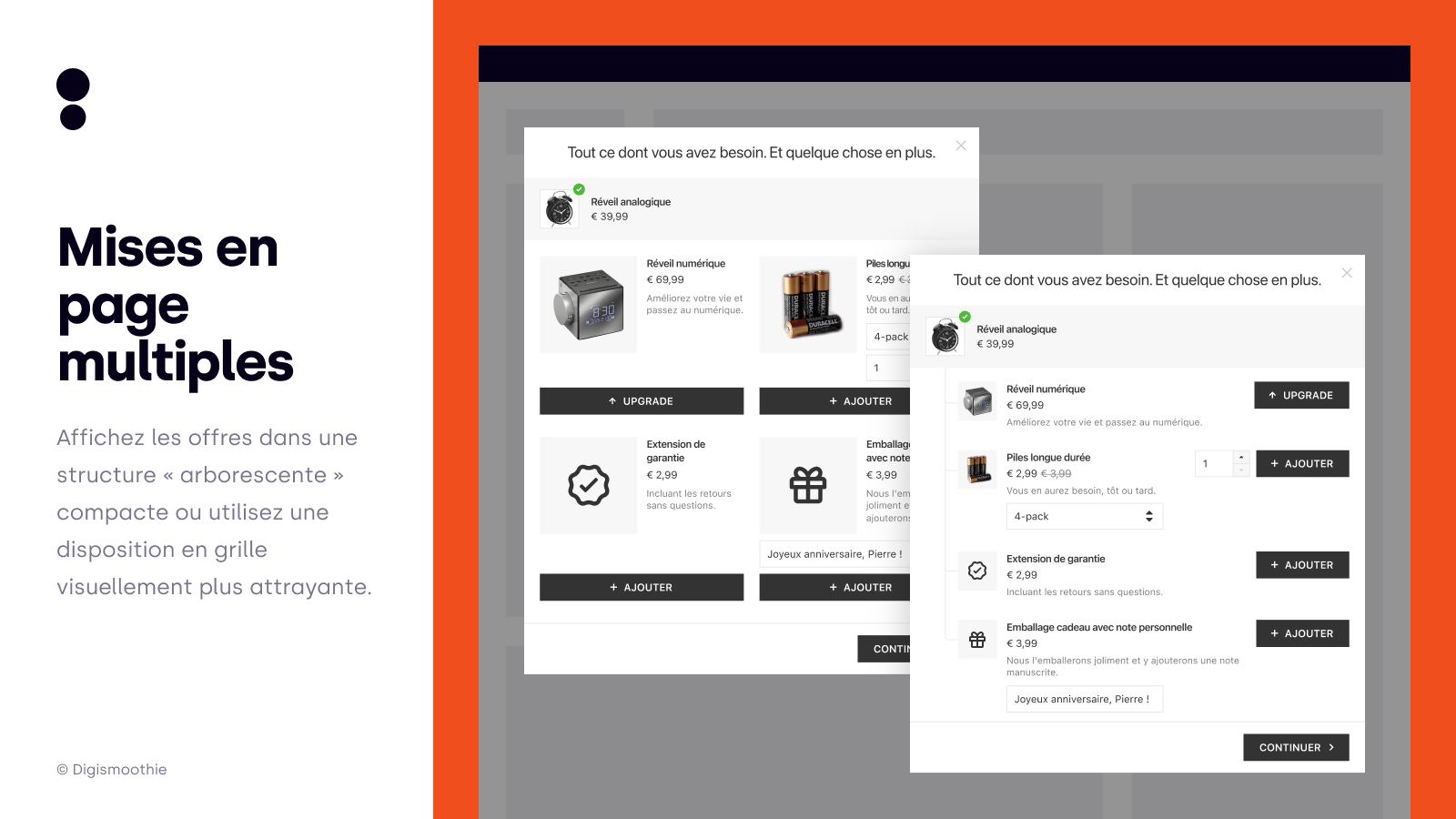Viewport: 1456px width, 819px height.
Task: Click CONTINUER button in front popup
Action: tap(1296, 748)
